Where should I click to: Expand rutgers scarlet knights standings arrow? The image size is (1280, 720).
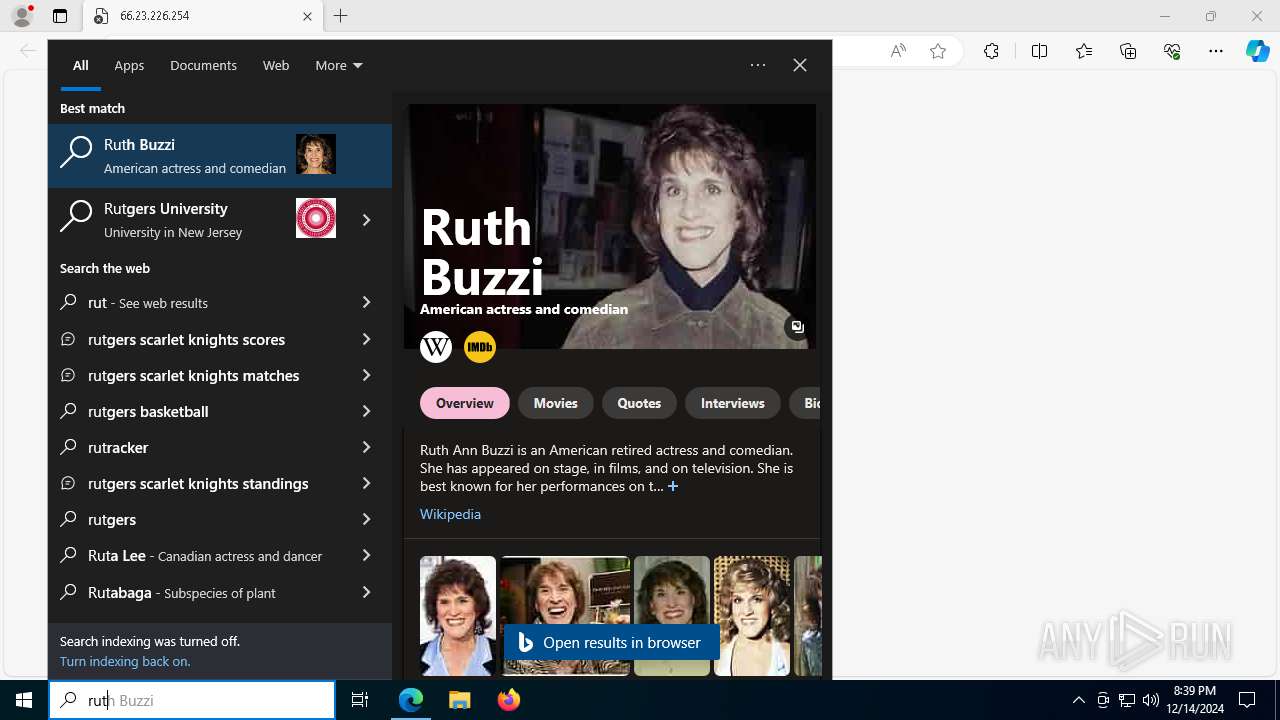pos(366,483)
